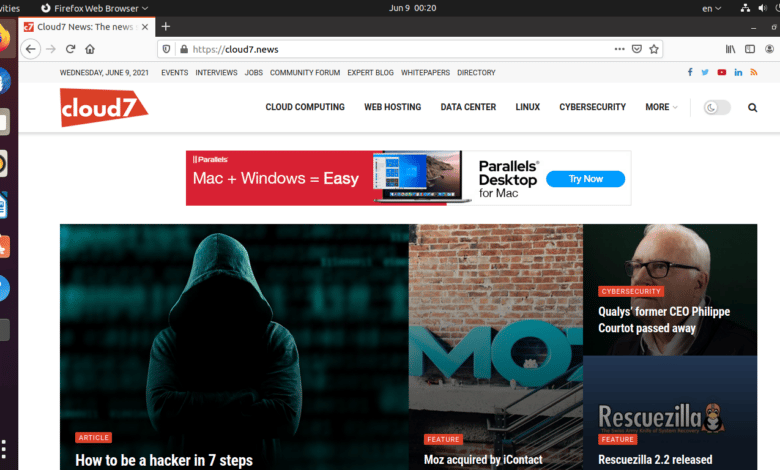This screenshot has width=780, height=470.
Task: Close the Cloud7 News tab
Action: tap(145, 27)
